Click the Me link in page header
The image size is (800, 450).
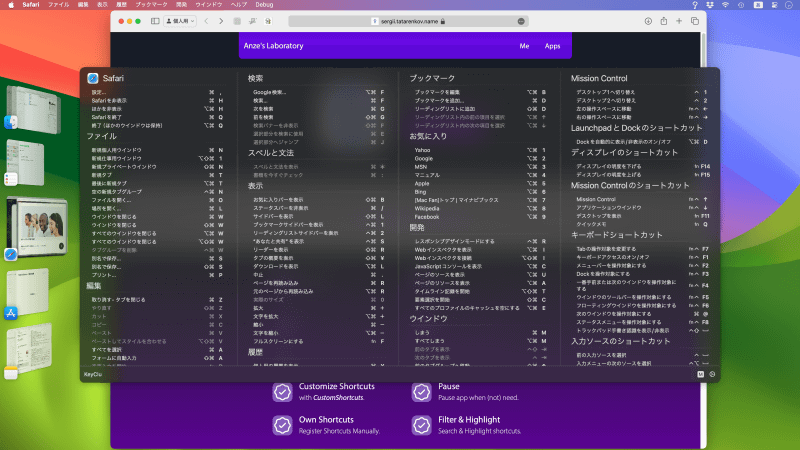[x=524, y=46]
